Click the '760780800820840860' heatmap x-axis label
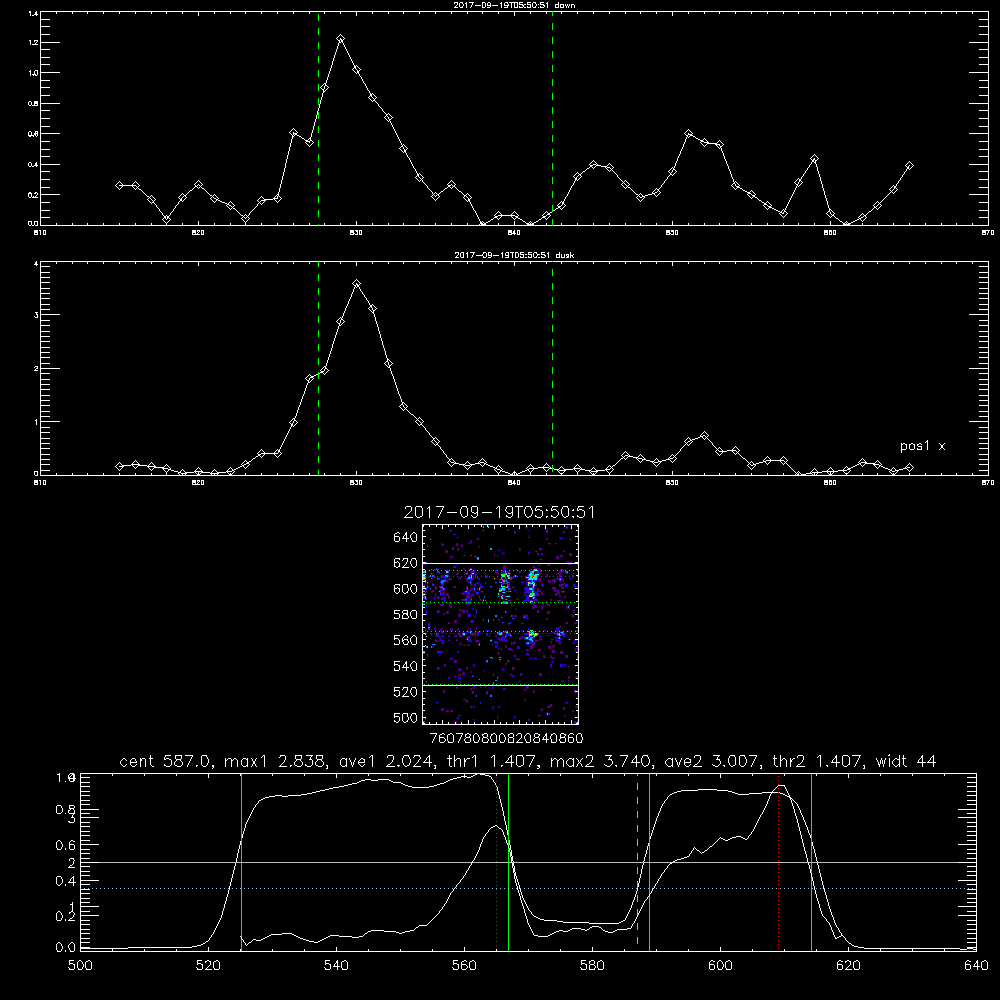 click(506, 739)
